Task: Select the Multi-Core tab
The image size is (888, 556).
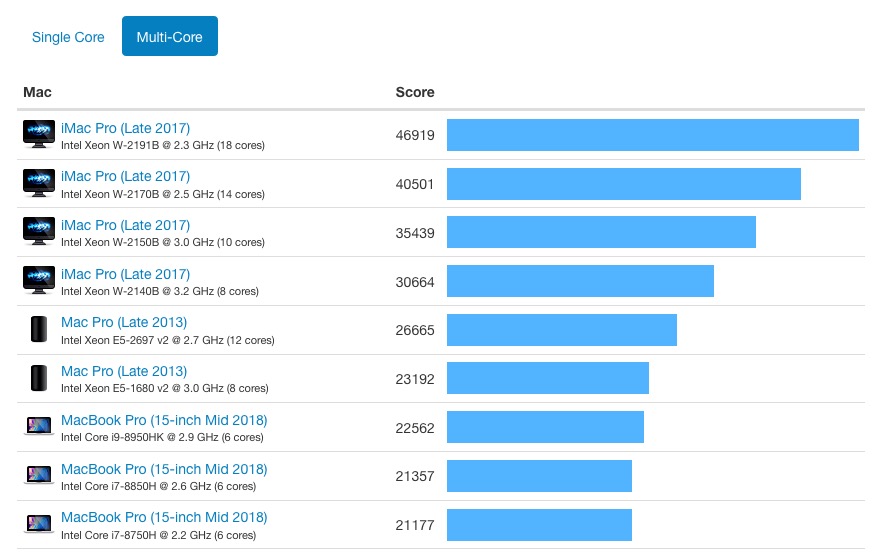Action: coord(170,36)
